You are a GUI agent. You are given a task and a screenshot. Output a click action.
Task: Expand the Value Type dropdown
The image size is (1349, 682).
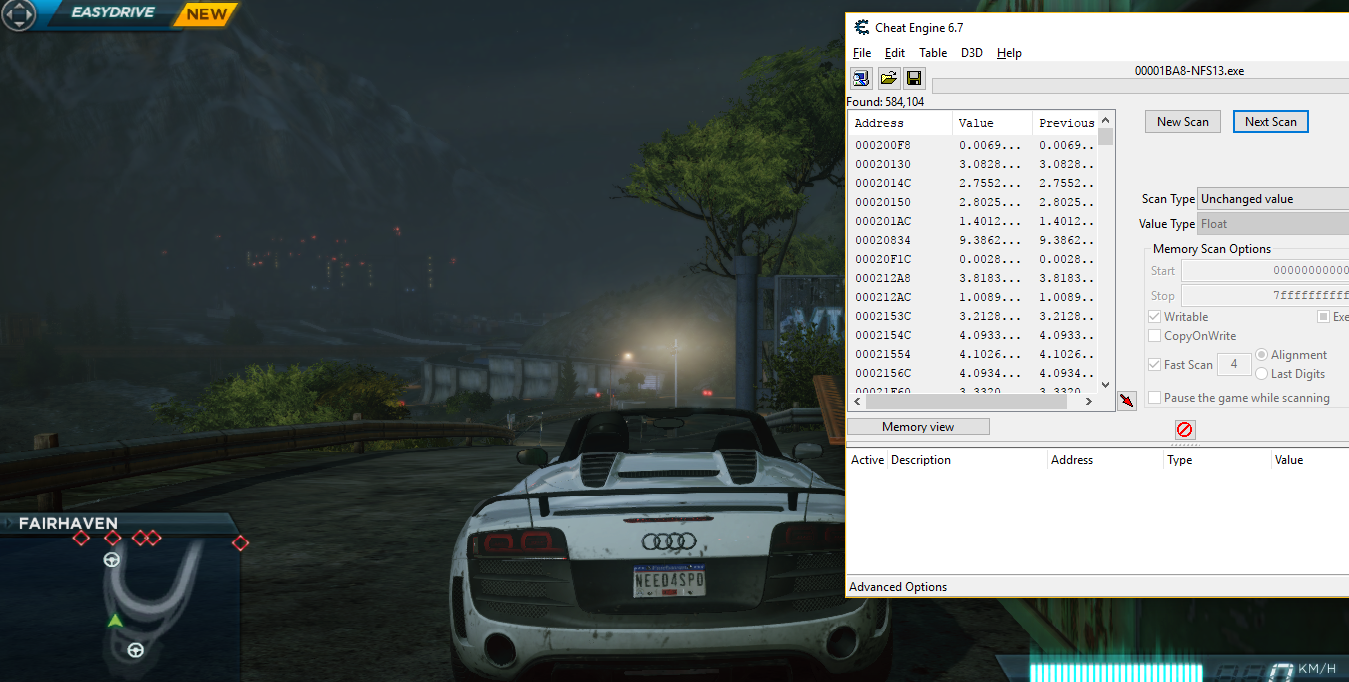(1273, 224)
